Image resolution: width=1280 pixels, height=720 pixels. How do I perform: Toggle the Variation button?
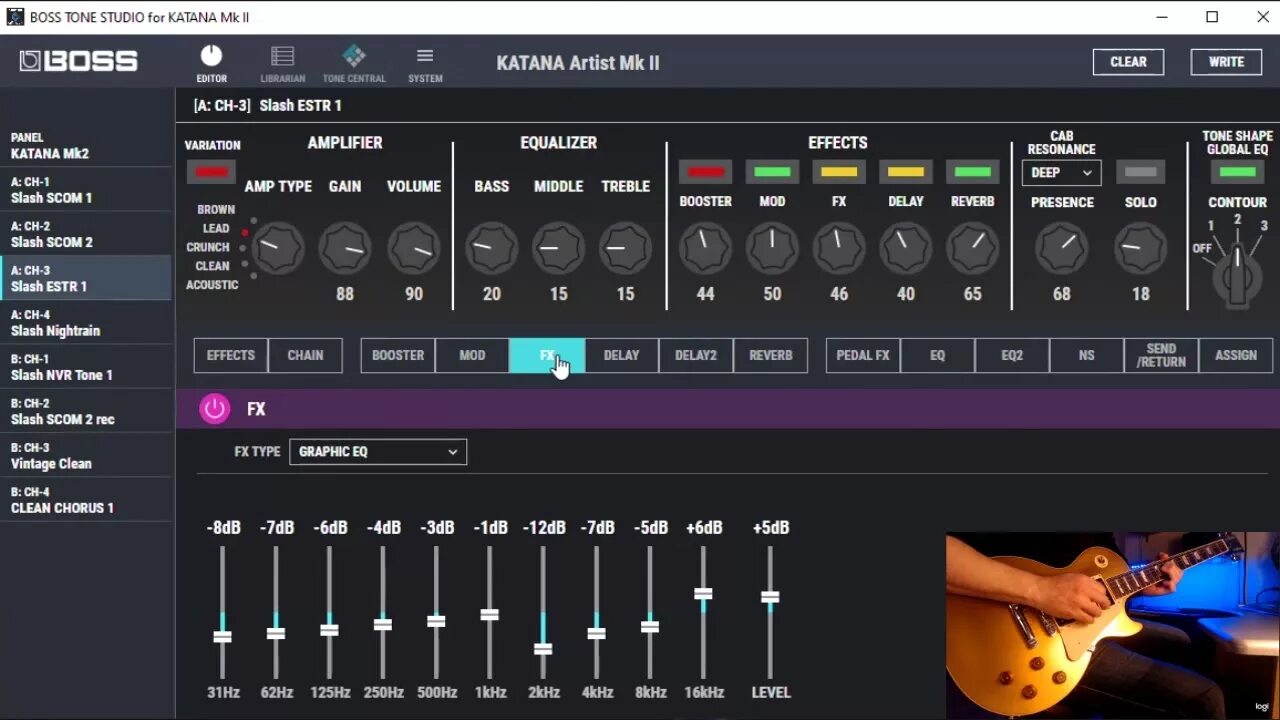(211, 172)
